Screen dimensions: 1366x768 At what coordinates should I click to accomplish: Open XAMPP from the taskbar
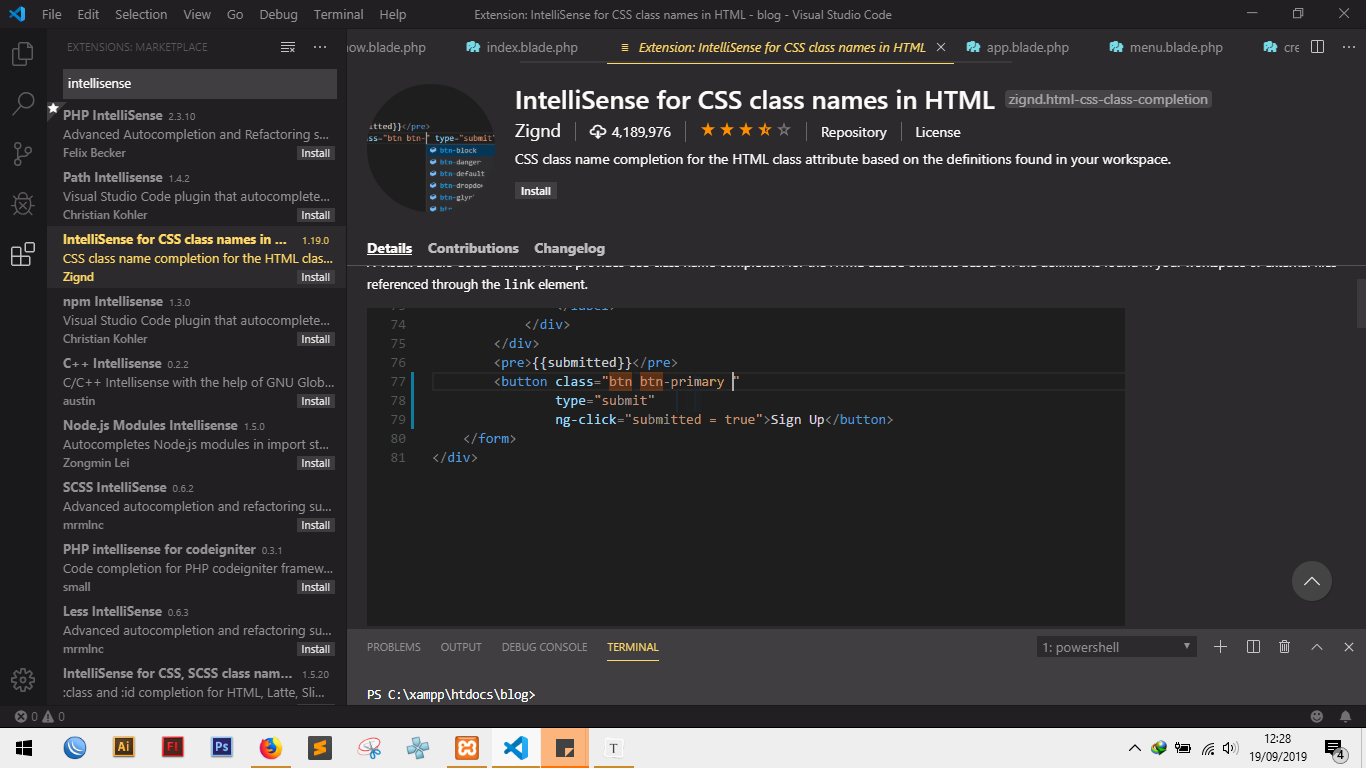click(x=466, y=747)
